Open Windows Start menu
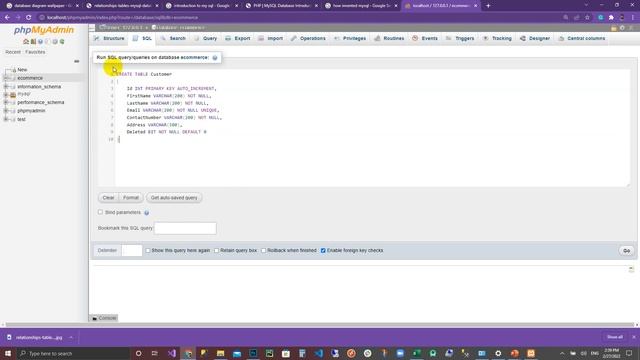 (x=8, y=353)
